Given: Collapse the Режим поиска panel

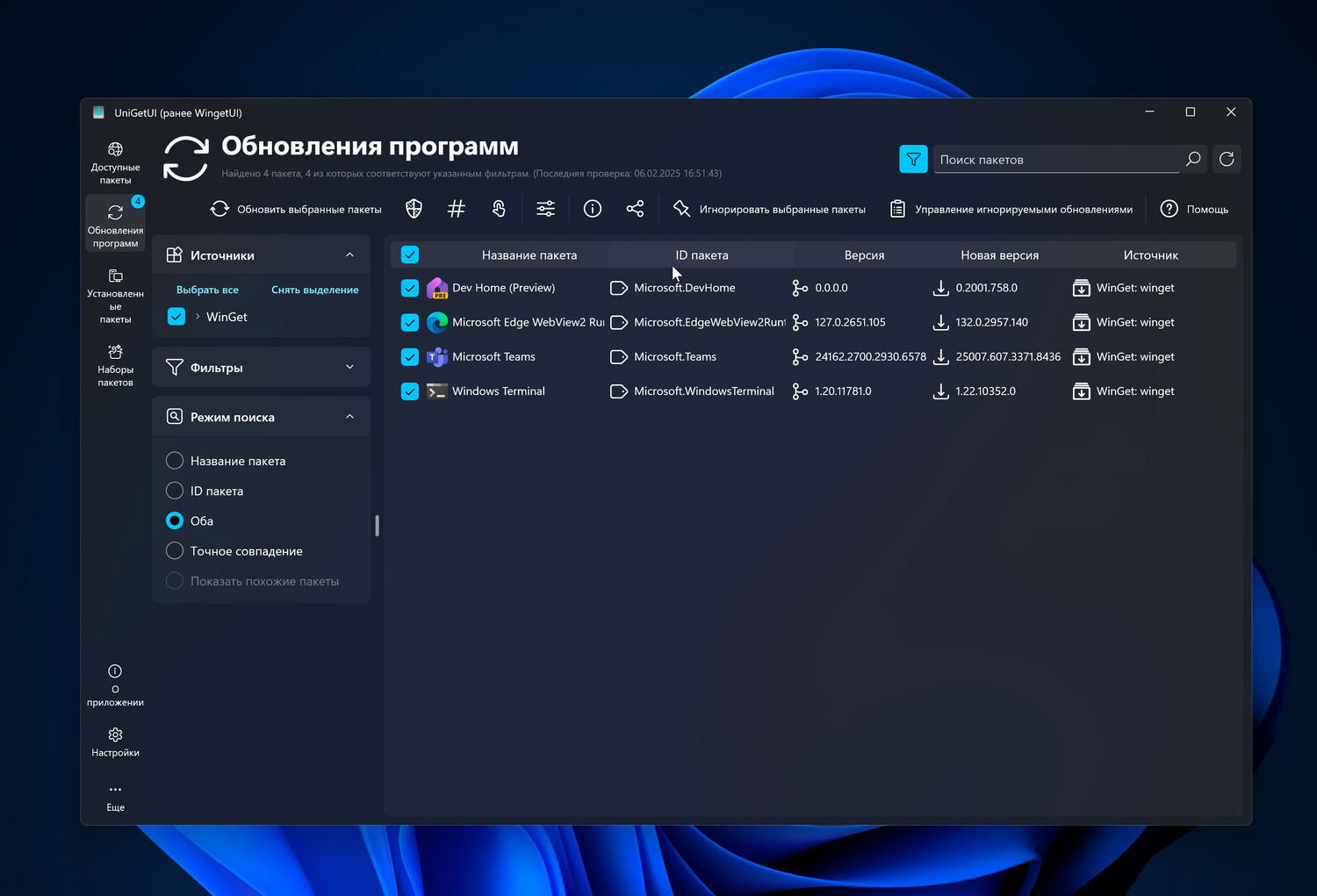Looking at the screenshot, I should (349, 417).
